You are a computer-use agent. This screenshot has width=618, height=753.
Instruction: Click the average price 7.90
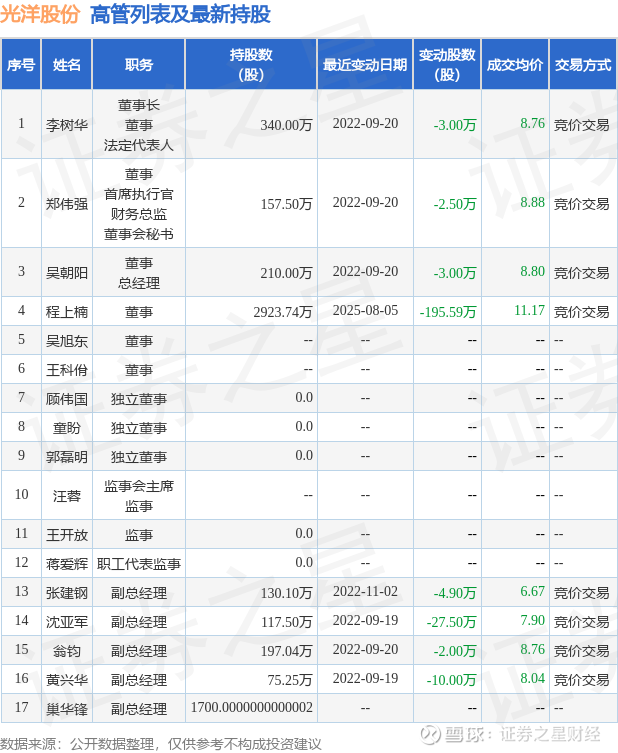[533, 620]
